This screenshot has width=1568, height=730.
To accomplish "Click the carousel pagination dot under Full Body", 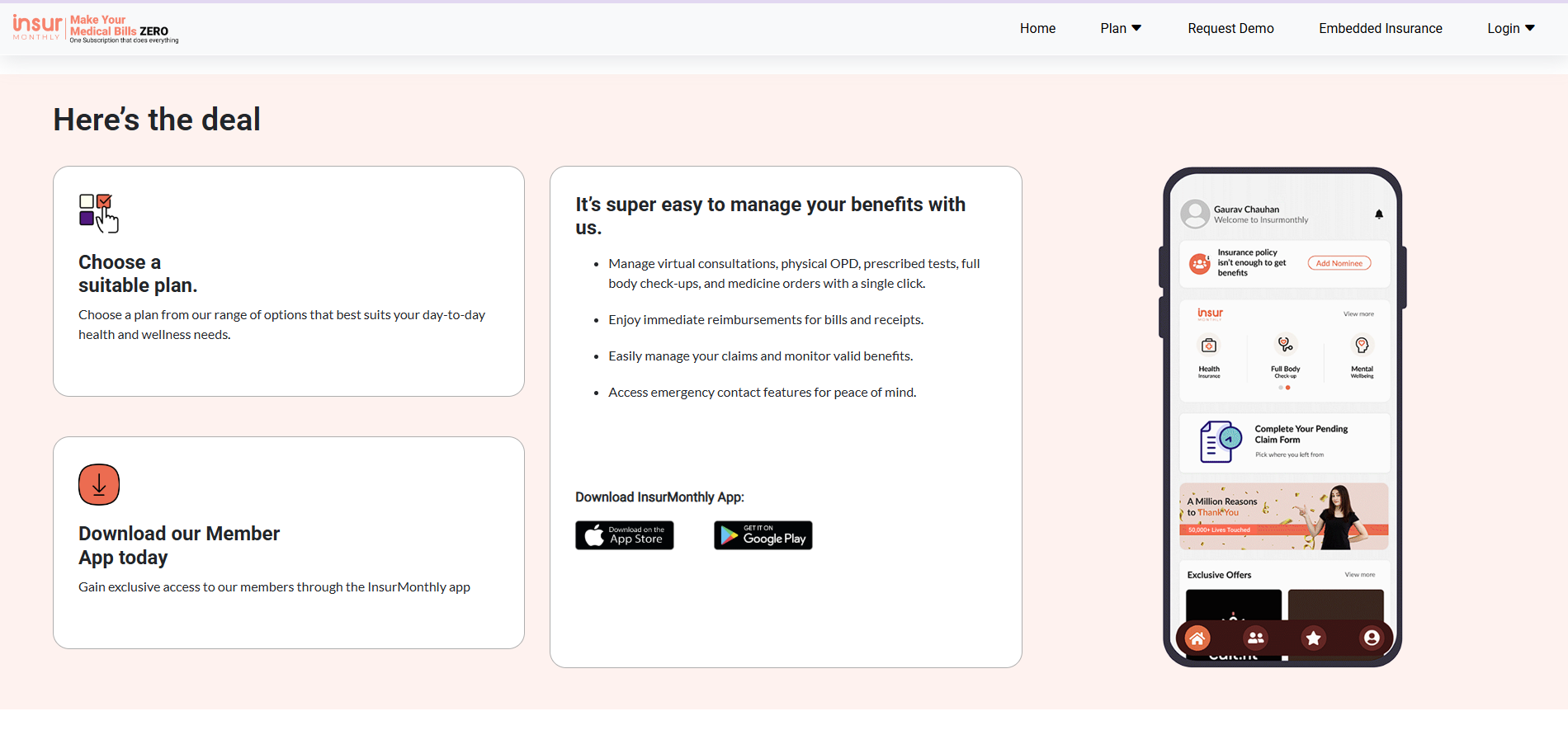I will (x=1287, y=388).
